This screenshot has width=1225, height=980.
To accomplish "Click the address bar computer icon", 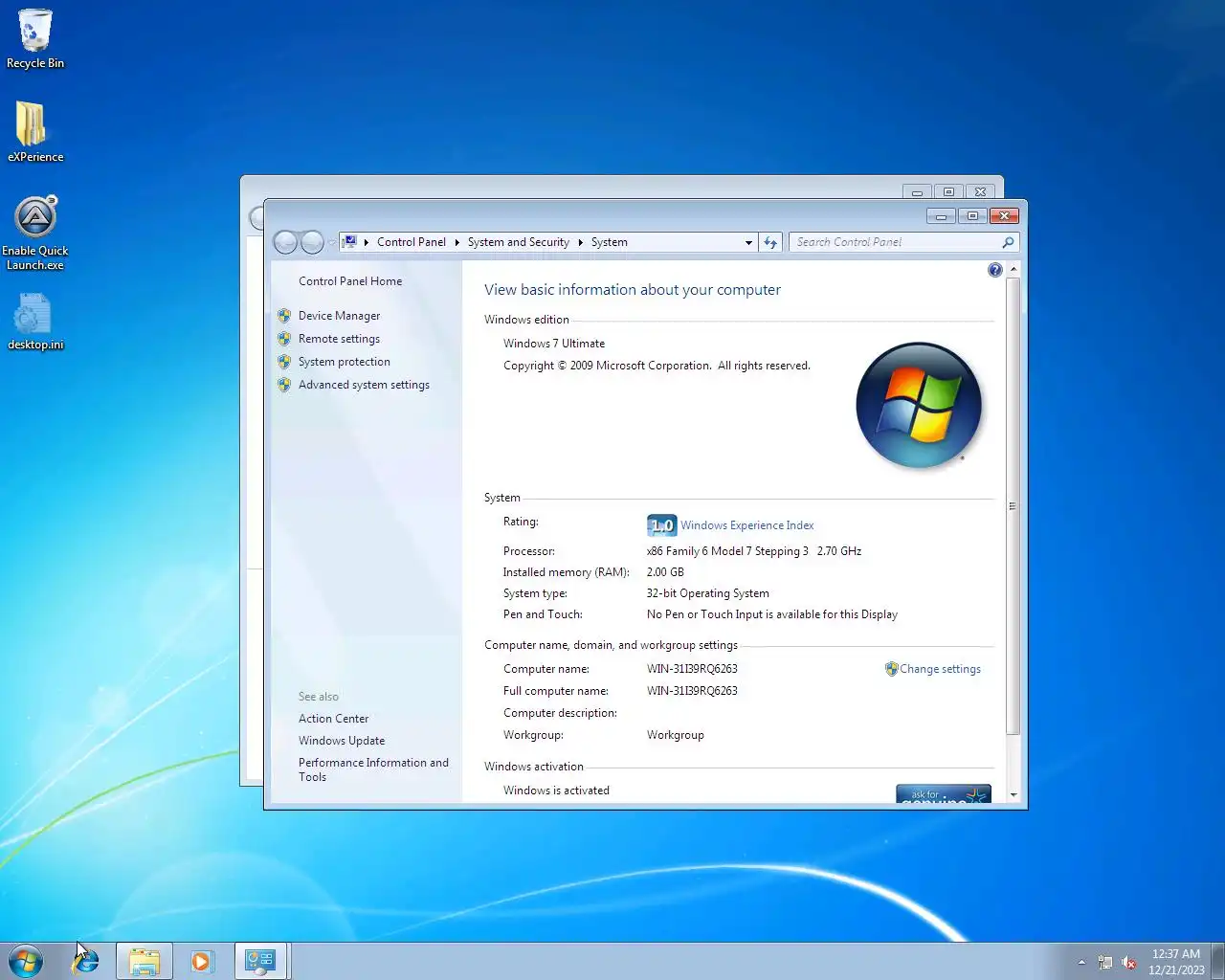I will (x=350, y=242).
